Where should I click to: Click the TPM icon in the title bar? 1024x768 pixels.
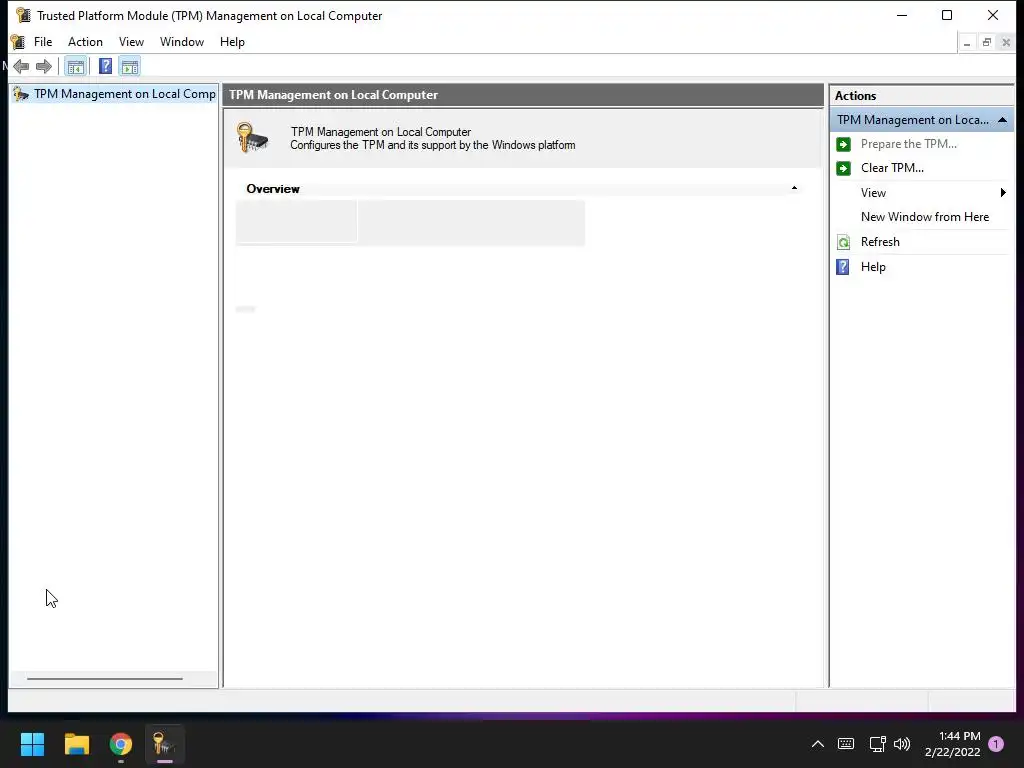click(x=23, y=15)
